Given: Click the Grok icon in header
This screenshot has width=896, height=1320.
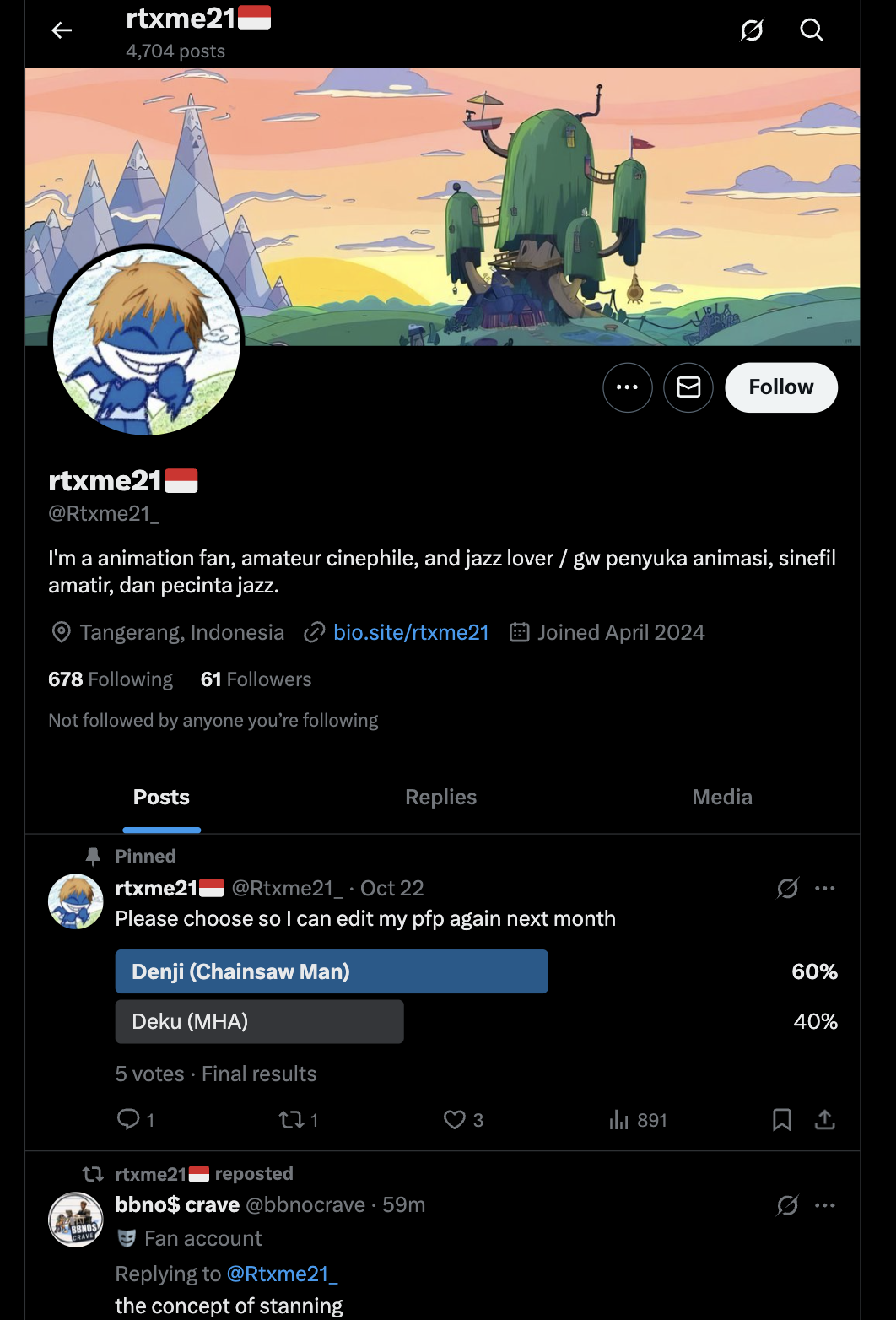Looking at the screenshot, I should coord(751,31).
